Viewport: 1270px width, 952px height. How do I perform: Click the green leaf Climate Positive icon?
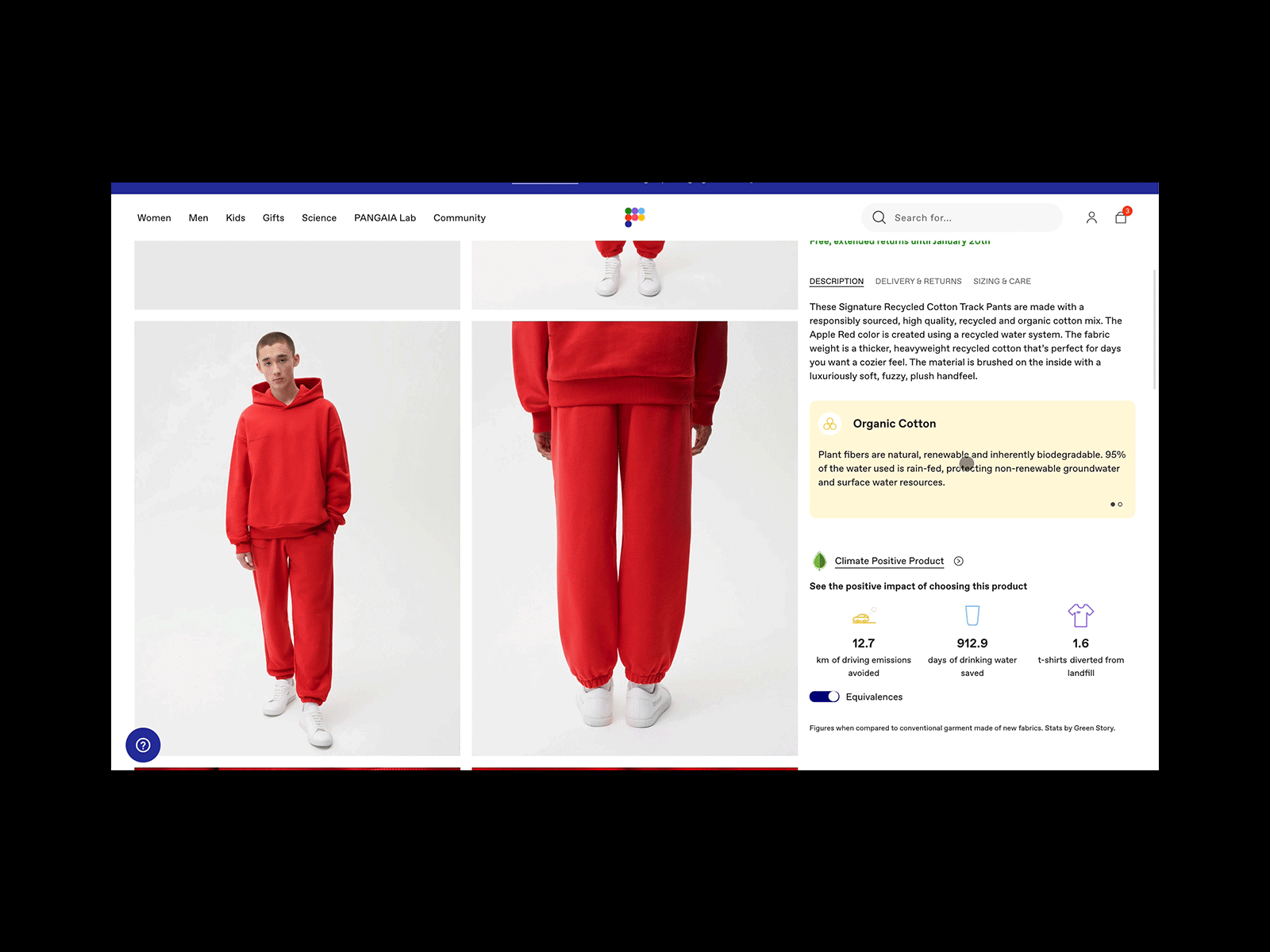(x=820, y=561)
